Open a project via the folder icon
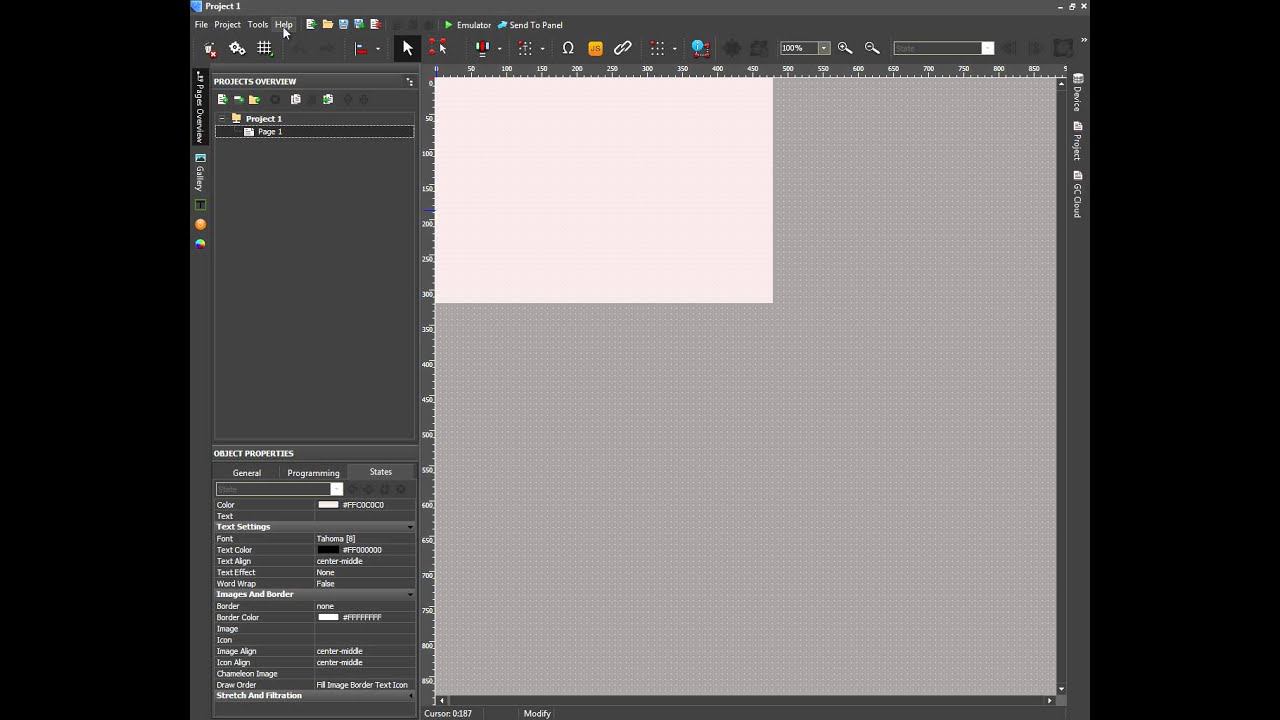This screenshot has width=1280, height=720. [327, 24]
